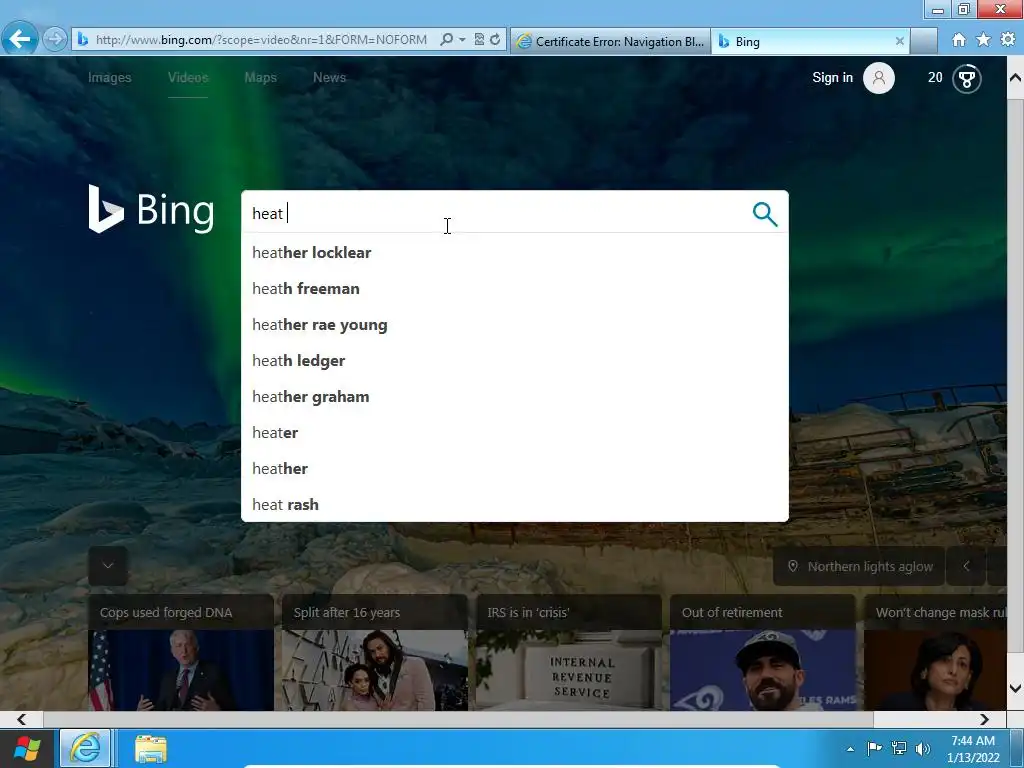Switch to the Certificate Error tab
This screenshot has height=768, width=1024.
(x=610, y=41)
